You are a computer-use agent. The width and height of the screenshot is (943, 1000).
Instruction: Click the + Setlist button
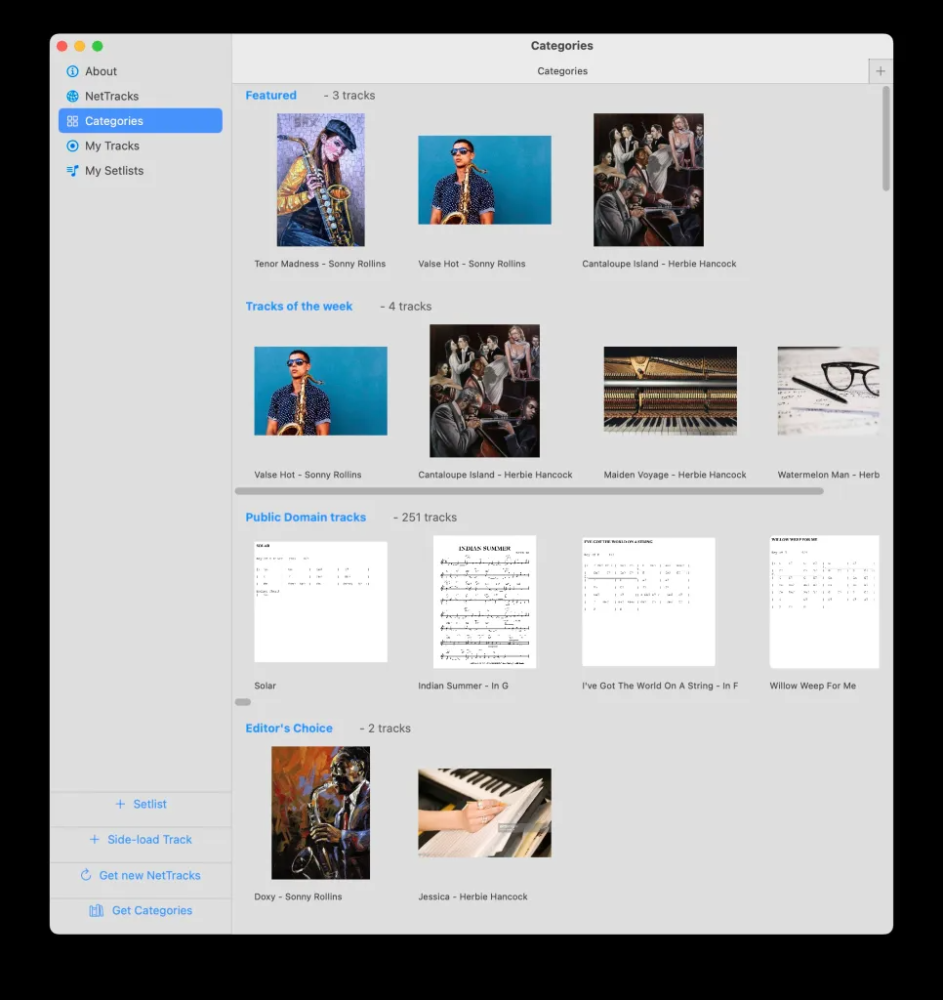point(140,804)
